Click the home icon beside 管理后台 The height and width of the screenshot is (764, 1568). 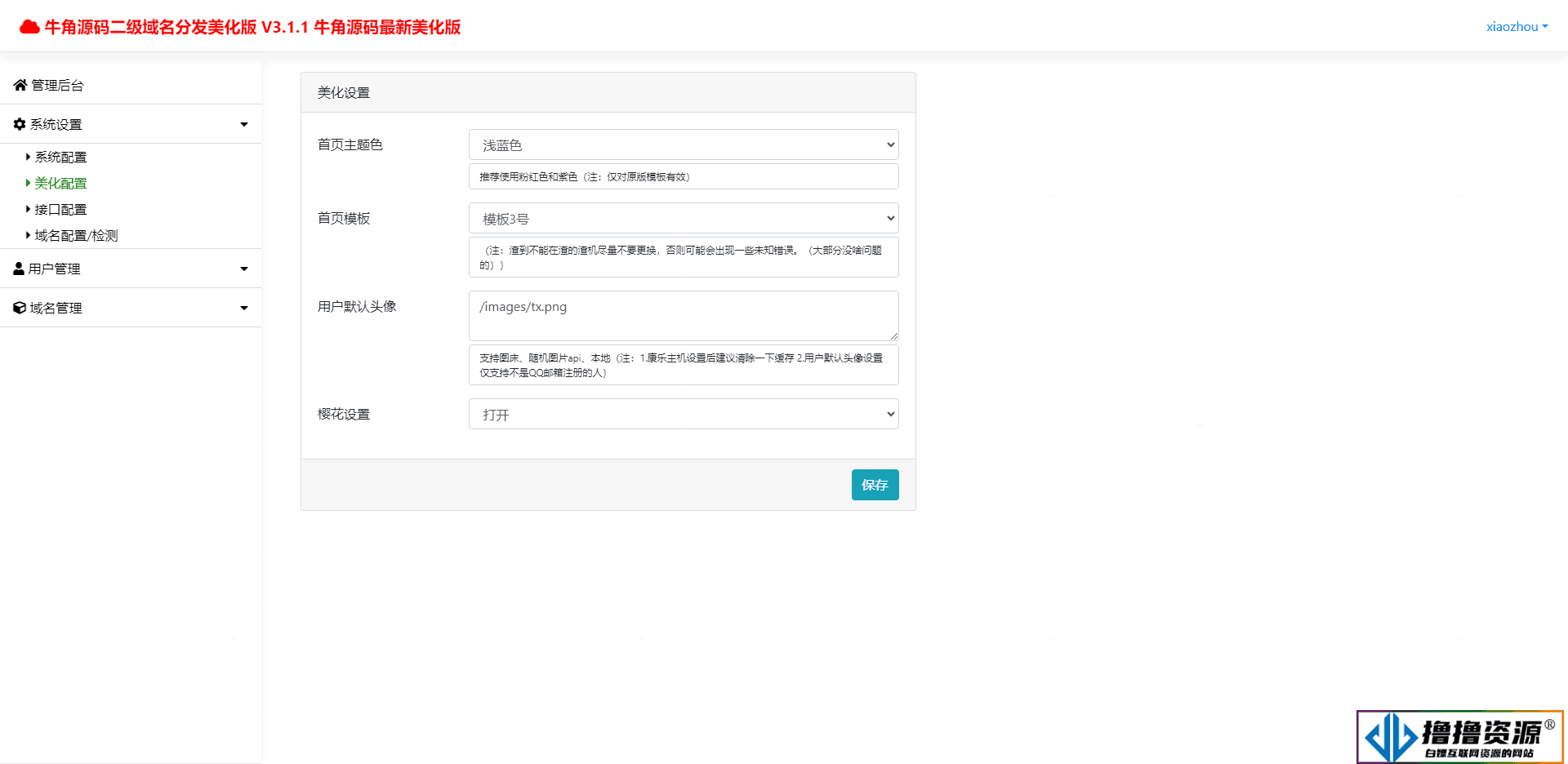20,85
